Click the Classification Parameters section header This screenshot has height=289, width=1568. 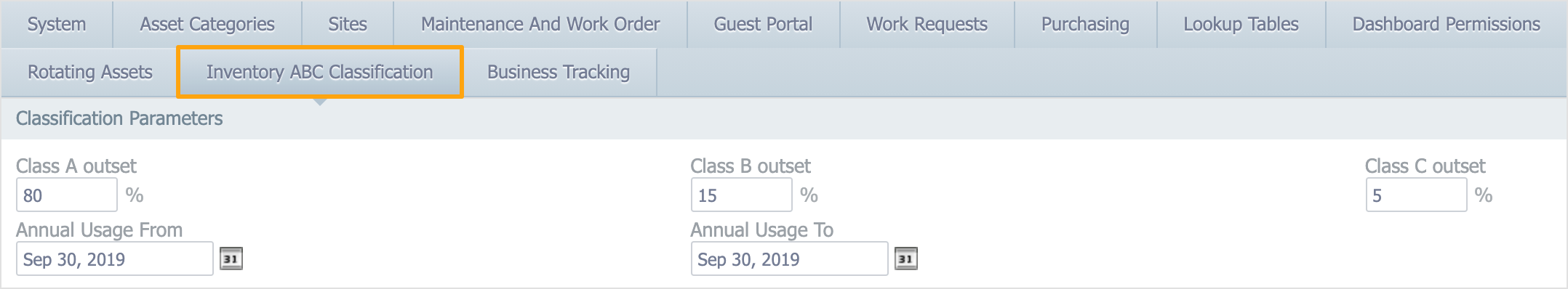pyautogui.click(x=119, y=118)
